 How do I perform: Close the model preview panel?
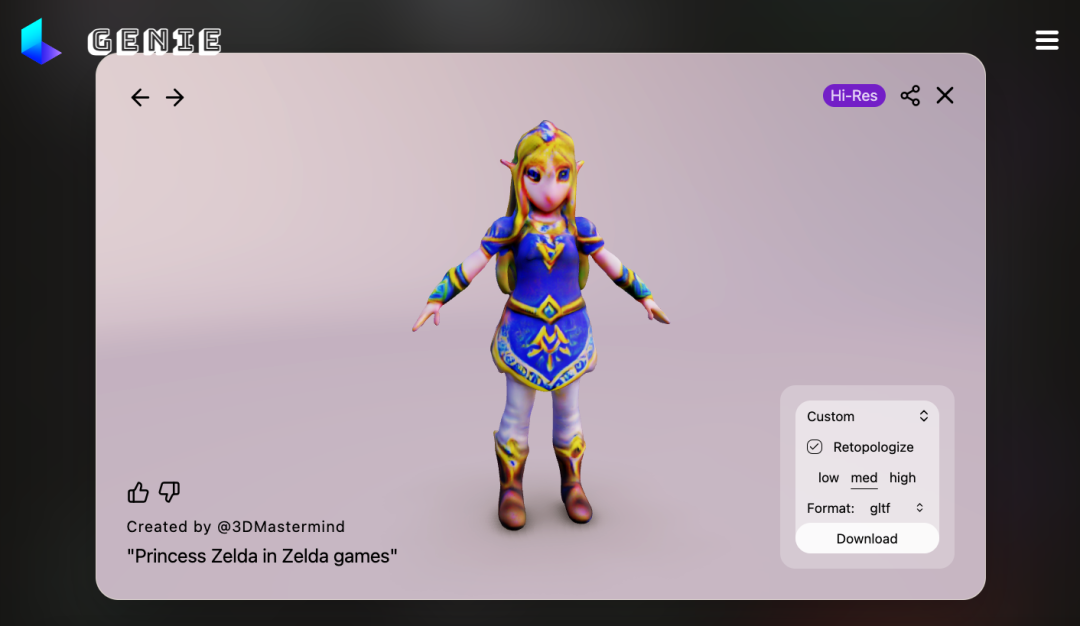click(x=945, y=96)
